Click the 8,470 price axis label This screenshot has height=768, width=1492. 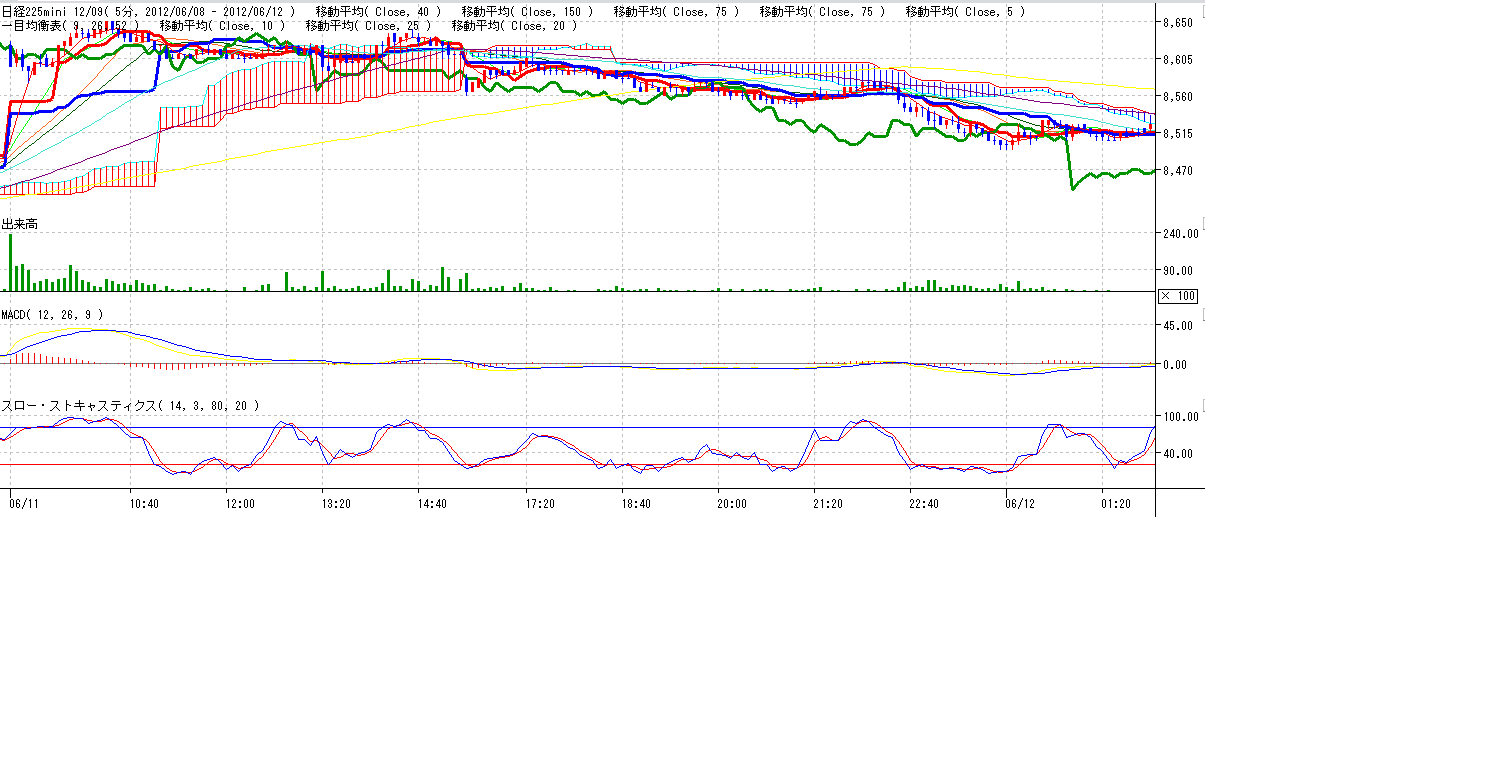tap(1178, 171)
